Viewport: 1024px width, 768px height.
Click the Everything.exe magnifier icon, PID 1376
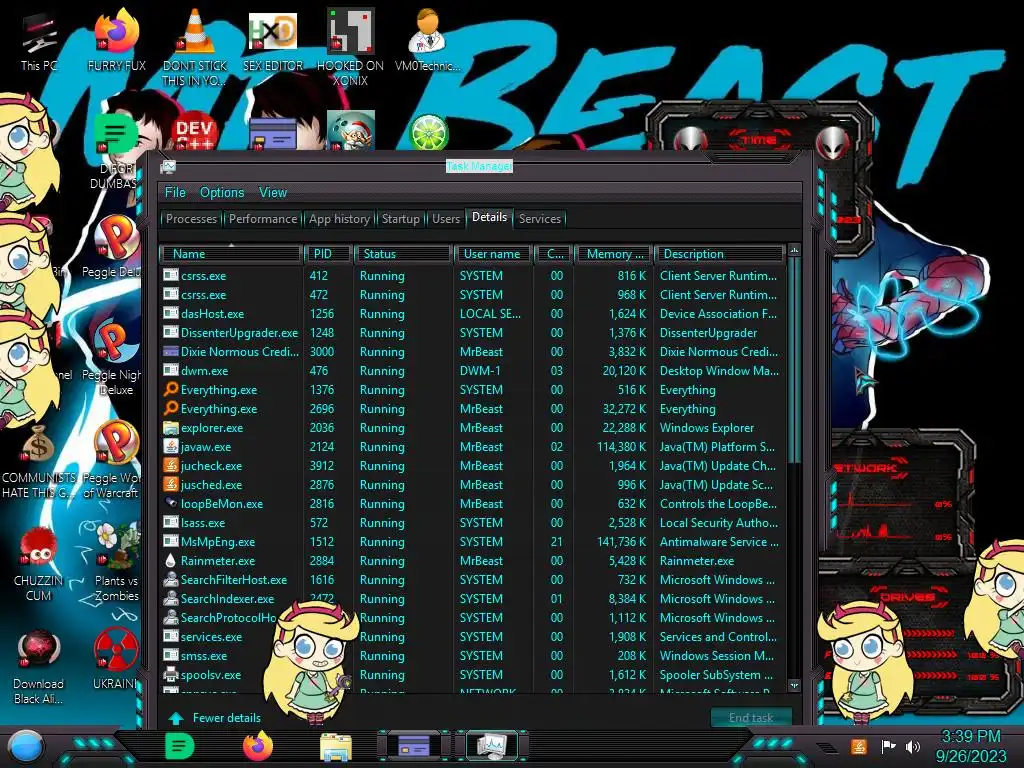coord(170,389)
